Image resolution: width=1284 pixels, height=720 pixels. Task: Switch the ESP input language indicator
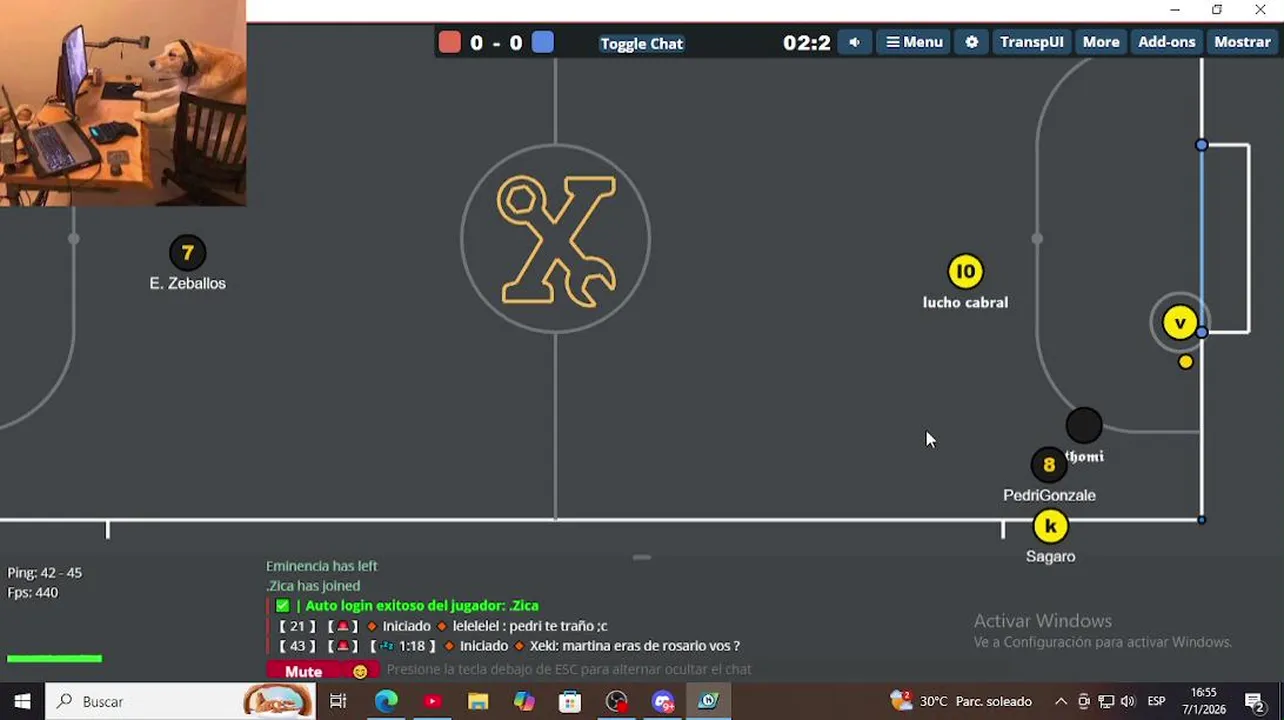1157,701
